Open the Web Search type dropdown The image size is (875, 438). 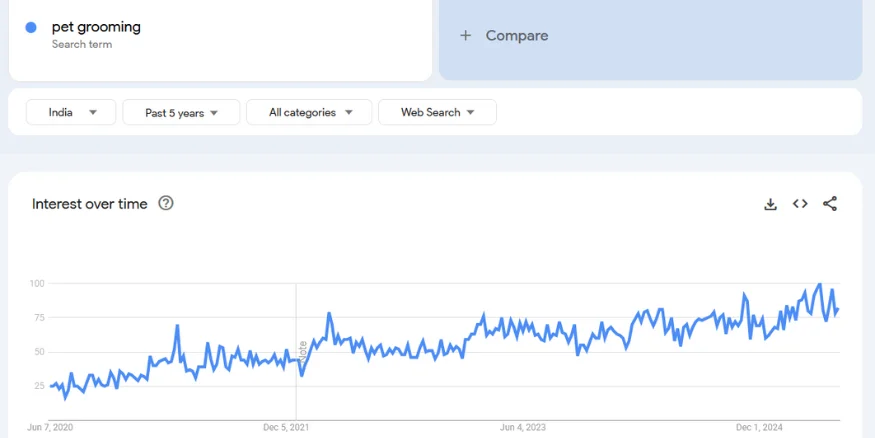coord(437,112)
